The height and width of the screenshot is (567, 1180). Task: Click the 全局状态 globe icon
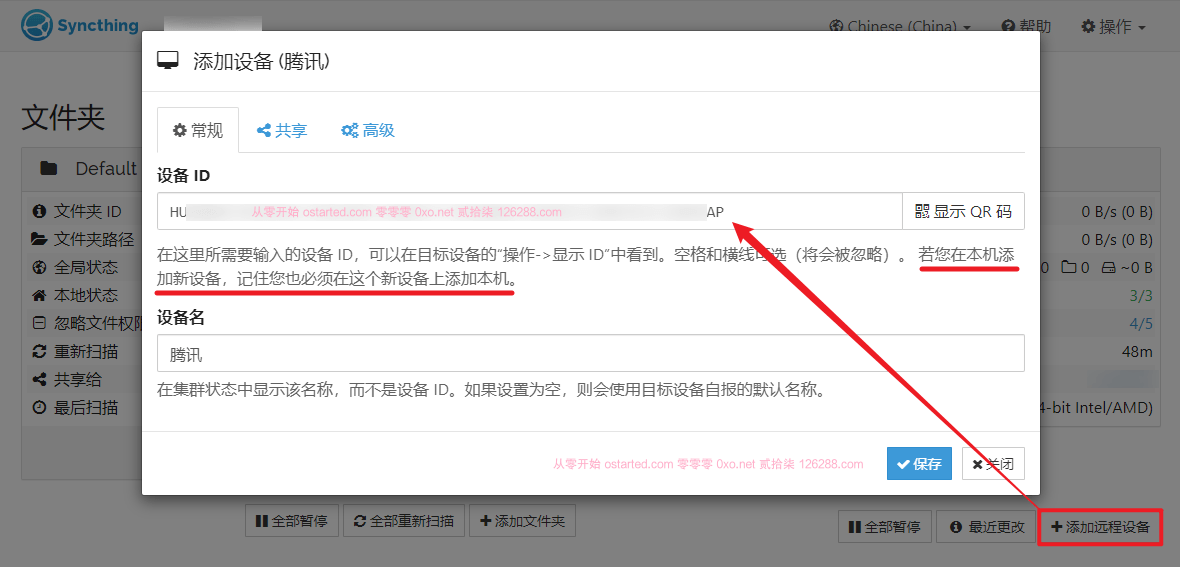(39, 267)
